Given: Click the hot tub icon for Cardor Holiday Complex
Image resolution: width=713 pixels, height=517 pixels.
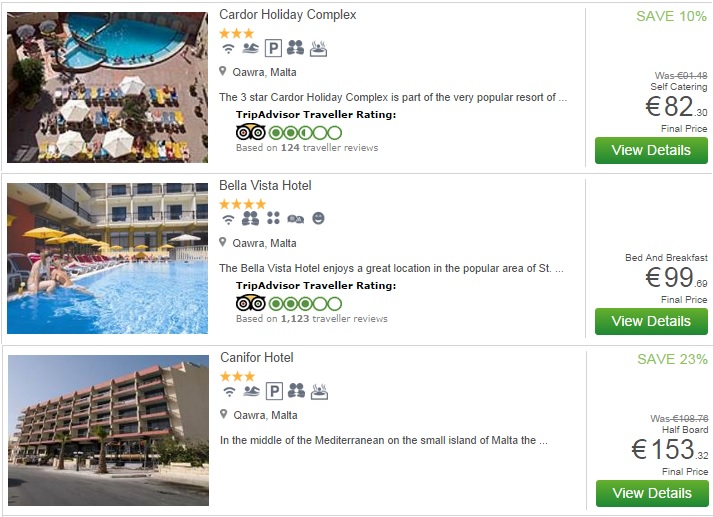Looking at the screenshot, I should (318, 48).
